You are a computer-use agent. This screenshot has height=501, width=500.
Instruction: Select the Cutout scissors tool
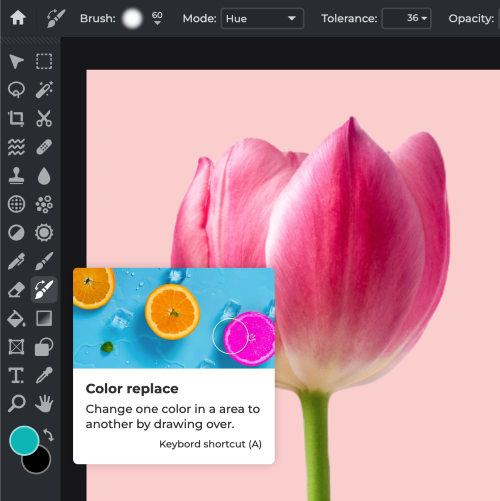(44, 118)
